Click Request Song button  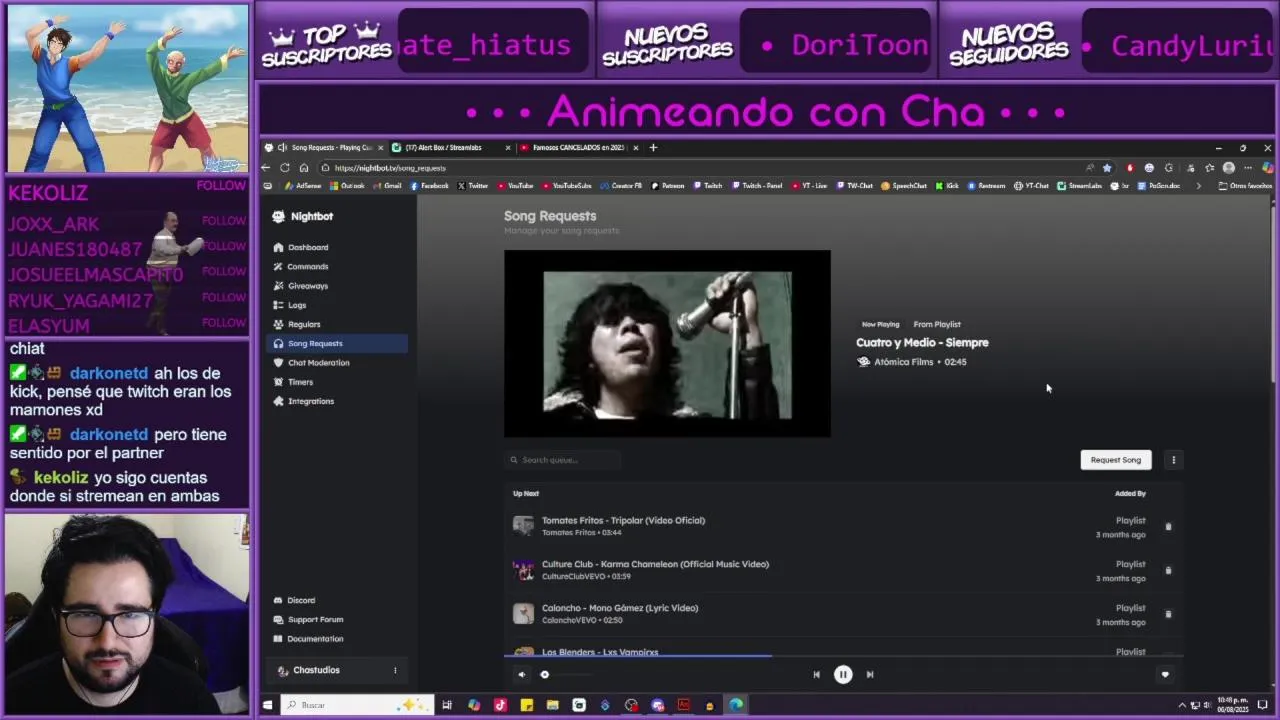coord(1115,460)
